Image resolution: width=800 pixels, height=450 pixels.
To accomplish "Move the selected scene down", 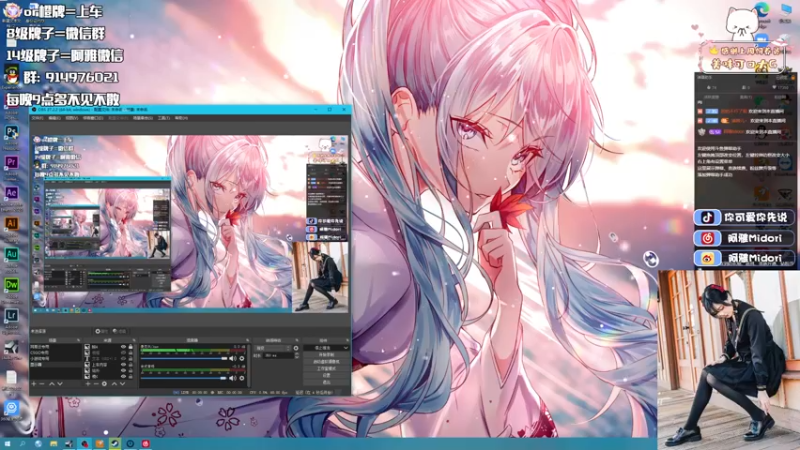I will pyautogui.click(x=60, y=384).
